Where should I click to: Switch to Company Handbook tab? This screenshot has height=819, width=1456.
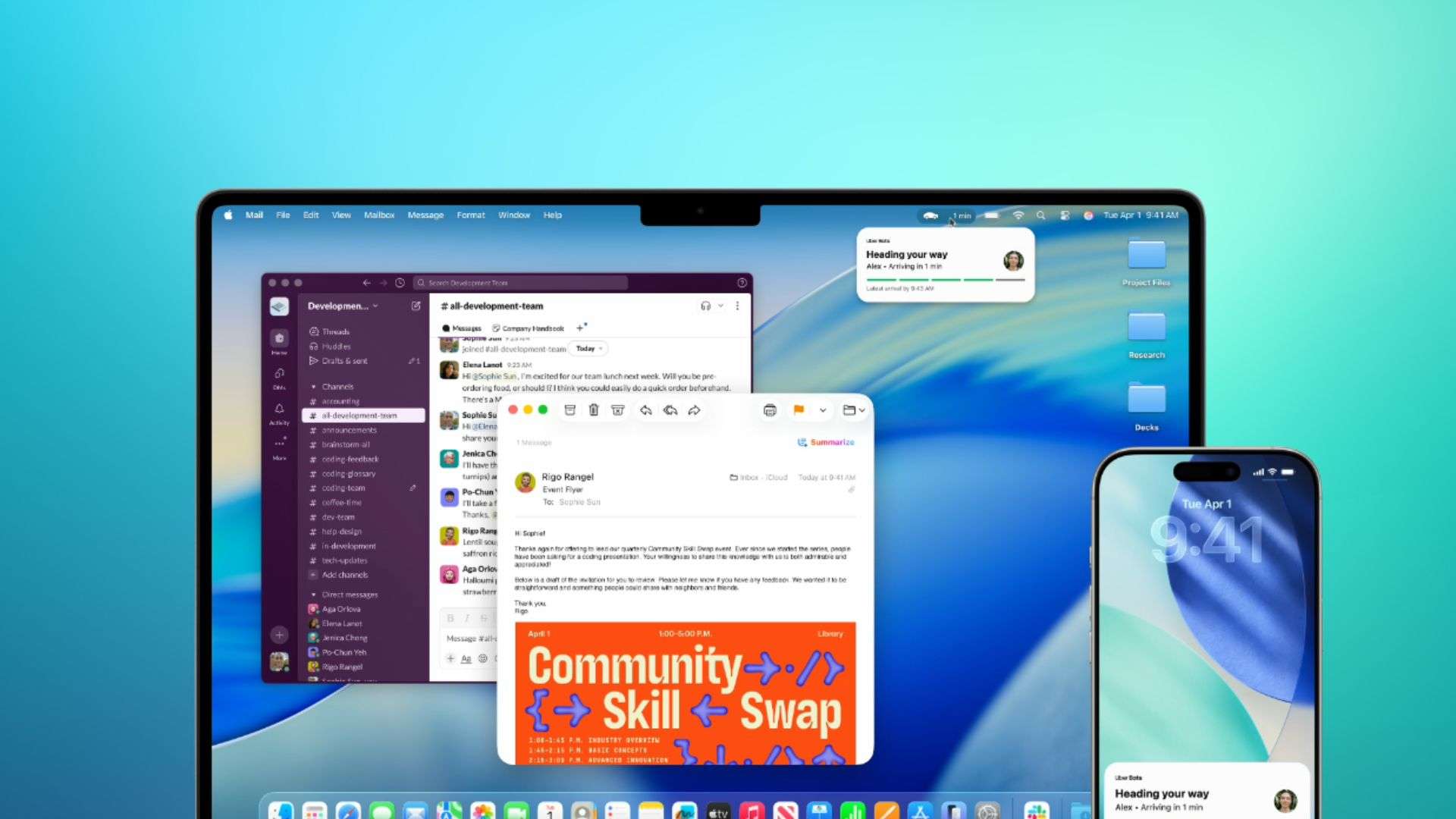coord(529,328)
